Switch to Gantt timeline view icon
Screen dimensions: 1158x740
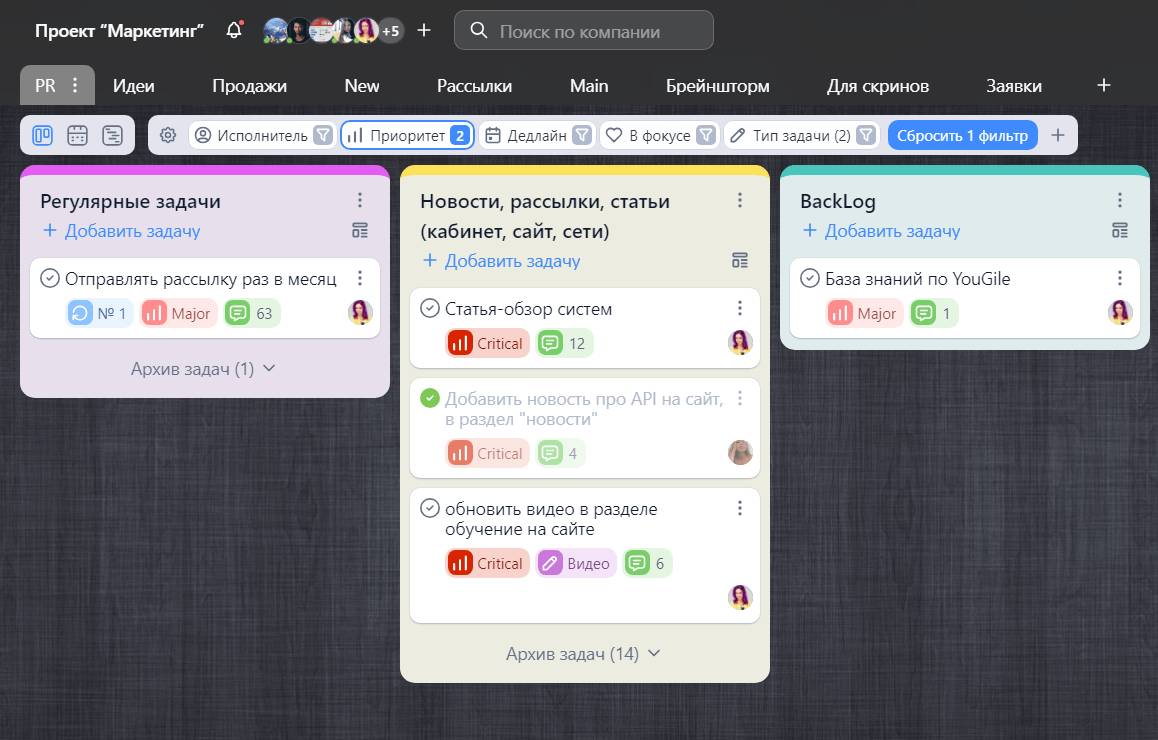click(112, 135)
